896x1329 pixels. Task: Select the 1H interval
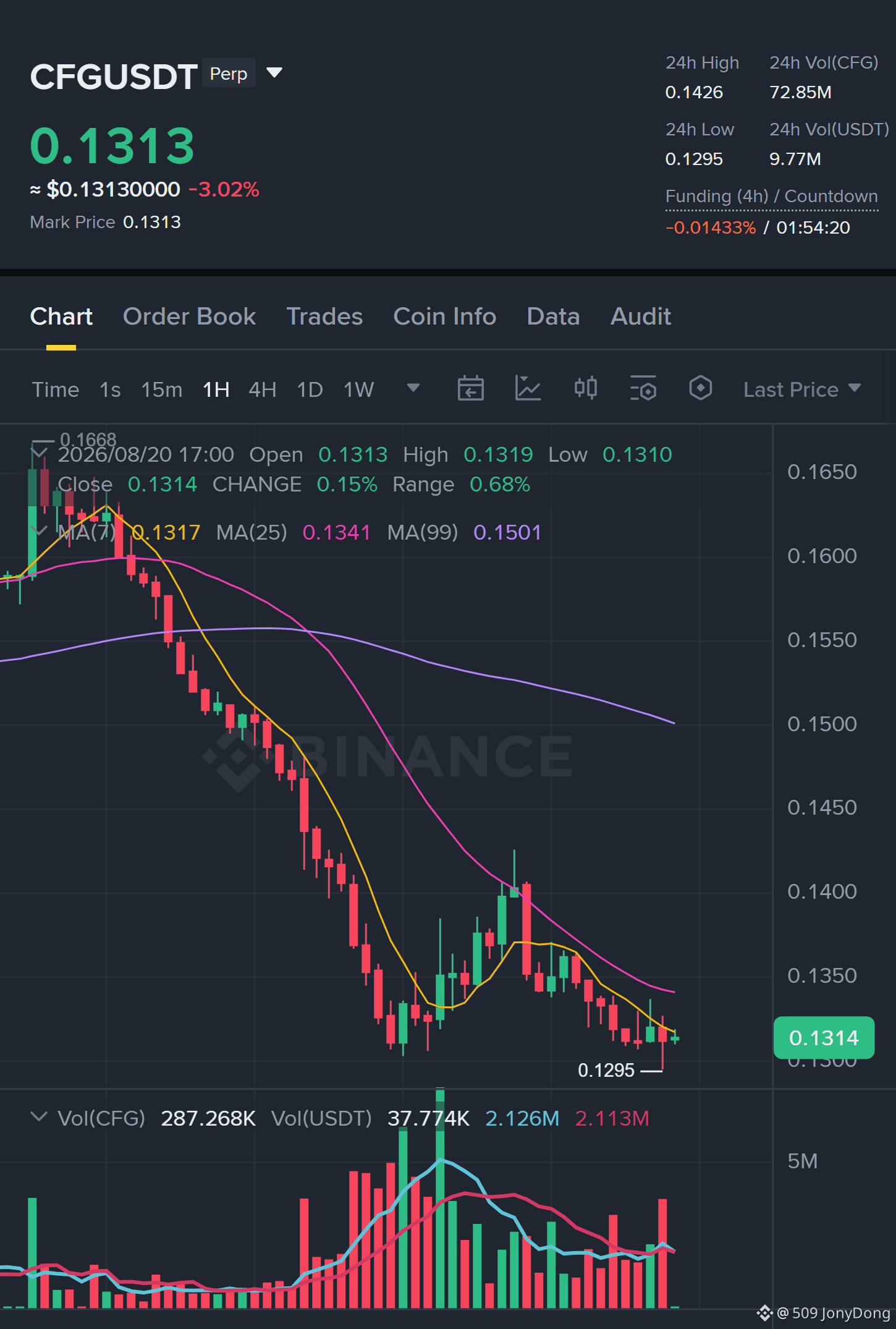click(216, 389)
